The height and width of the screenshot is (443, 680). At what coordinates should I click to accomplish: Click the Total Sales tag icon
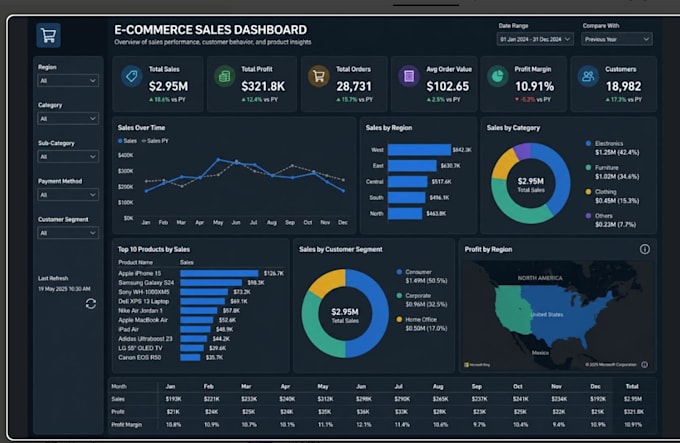(131, 76)
